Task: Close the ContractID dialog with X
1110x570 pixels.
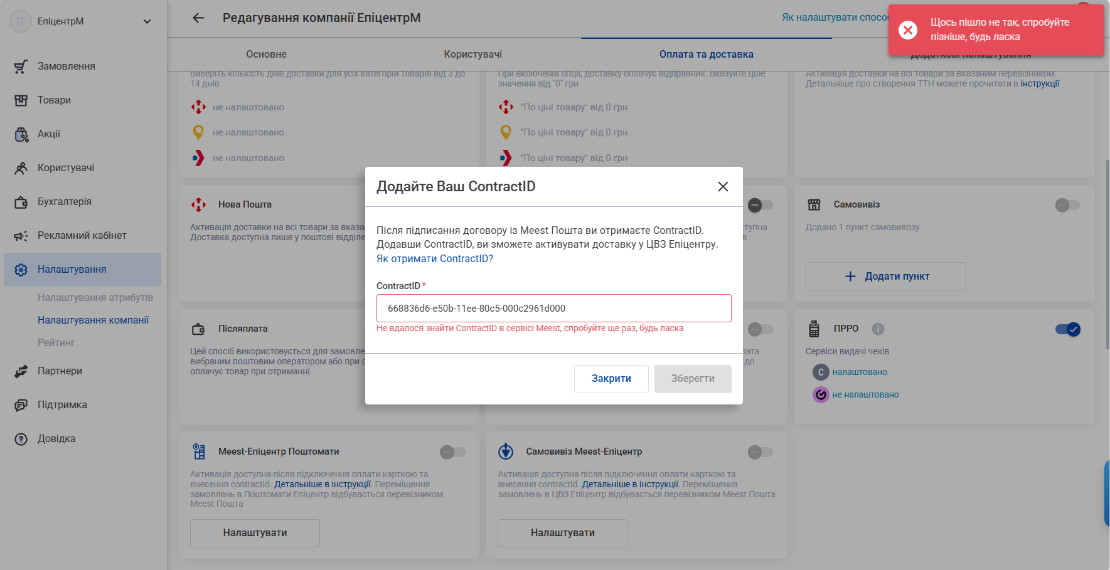Action: click(x=723, y=187)
